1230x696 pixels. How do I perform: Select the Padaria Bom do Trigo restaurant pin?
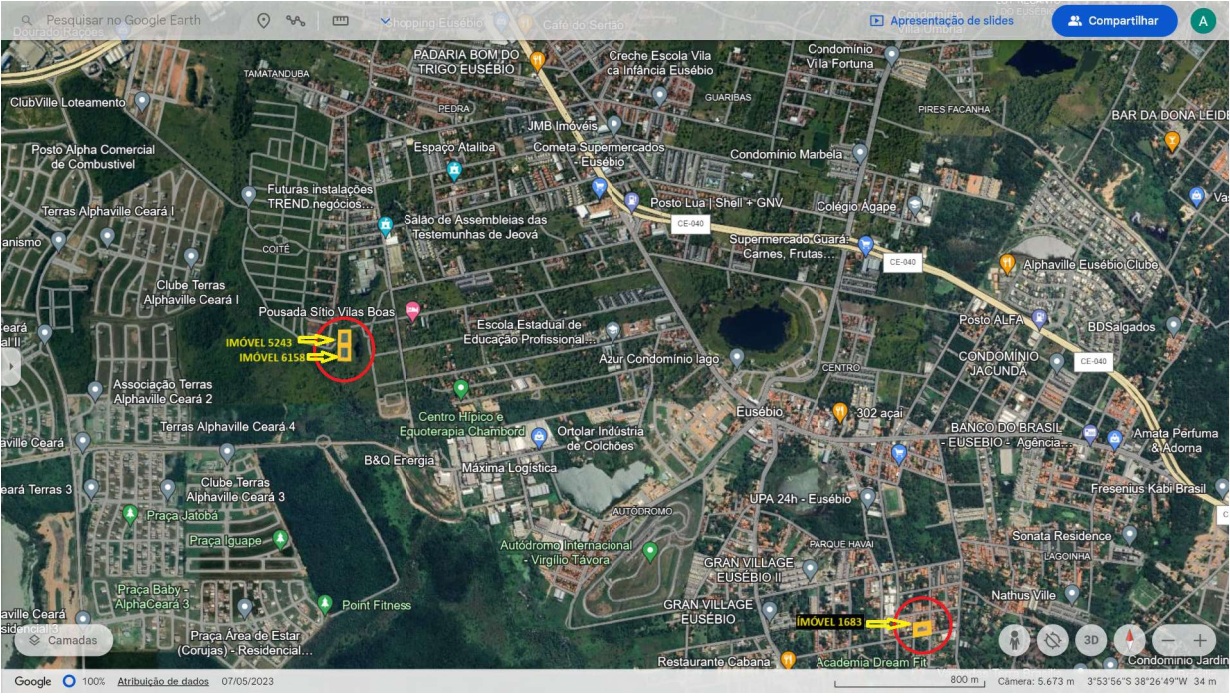(538, 61)
